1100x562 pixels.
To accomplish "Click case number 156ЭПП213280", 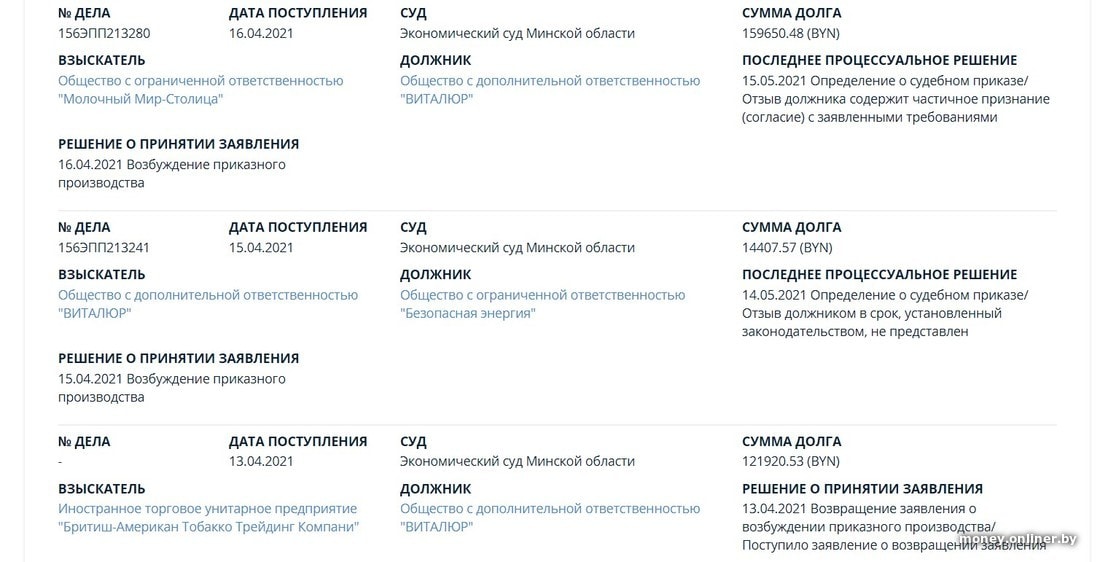I will 104,33.
